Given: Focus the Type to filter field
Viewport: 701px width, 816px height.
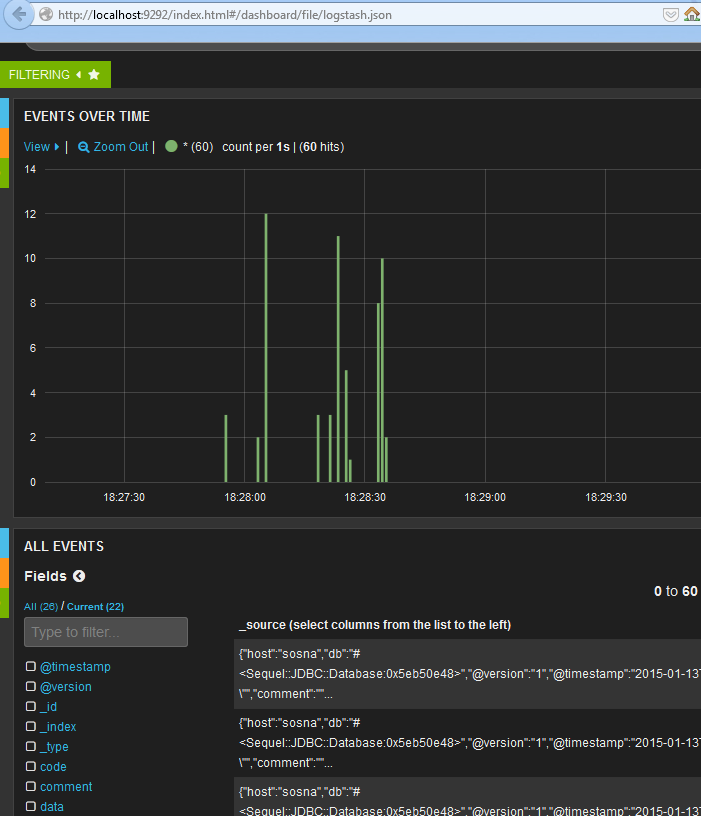Looking at the screenshot, I should coord(106,632).
